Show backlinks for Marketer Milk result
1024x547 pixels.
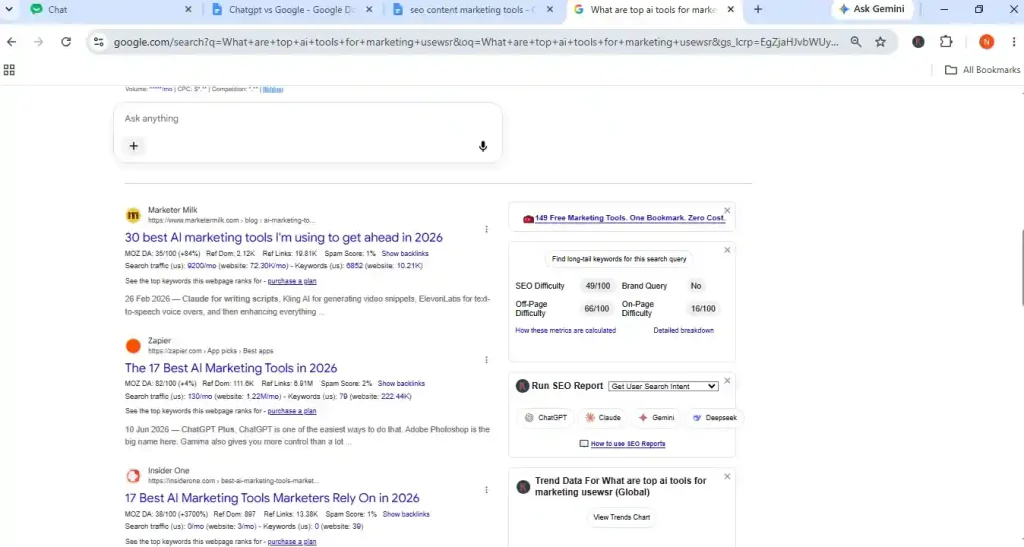pyautogui.click(x=405, y=253)
